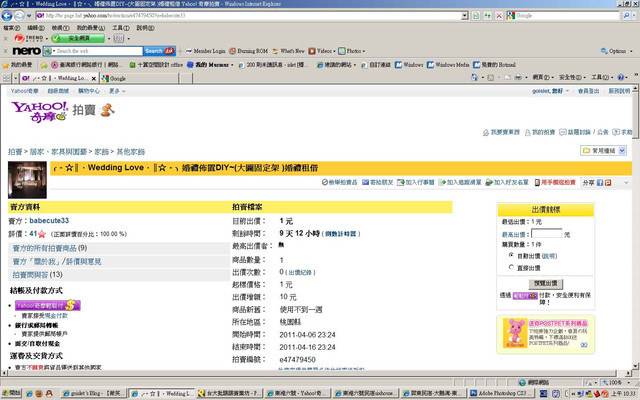
Task: Select the 自動出價 radio button
Action: click(x=511, y=255)
